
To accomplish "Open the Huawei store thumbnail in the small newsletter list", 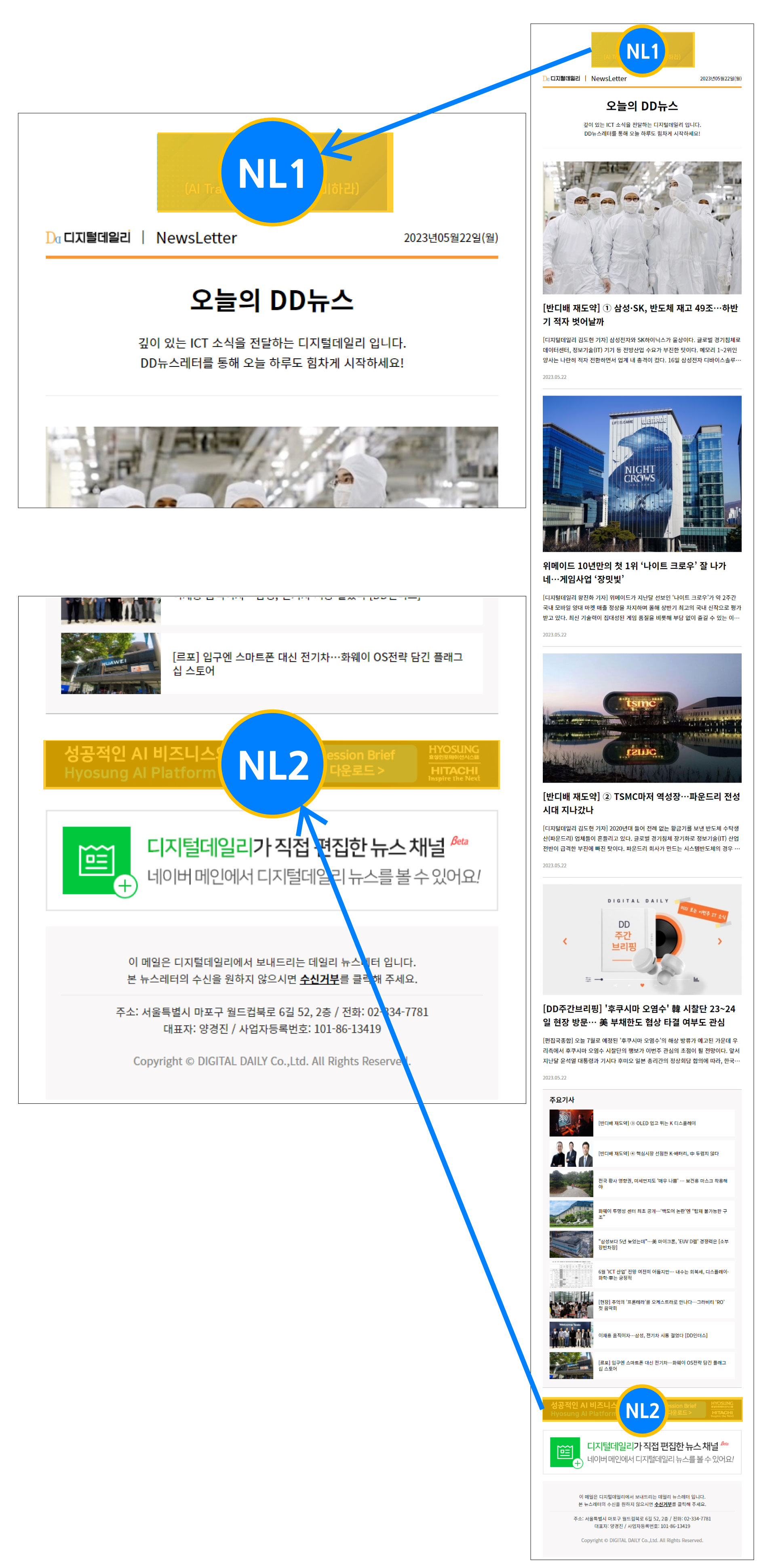I will pyautogui.click(x=571, y=1365).
